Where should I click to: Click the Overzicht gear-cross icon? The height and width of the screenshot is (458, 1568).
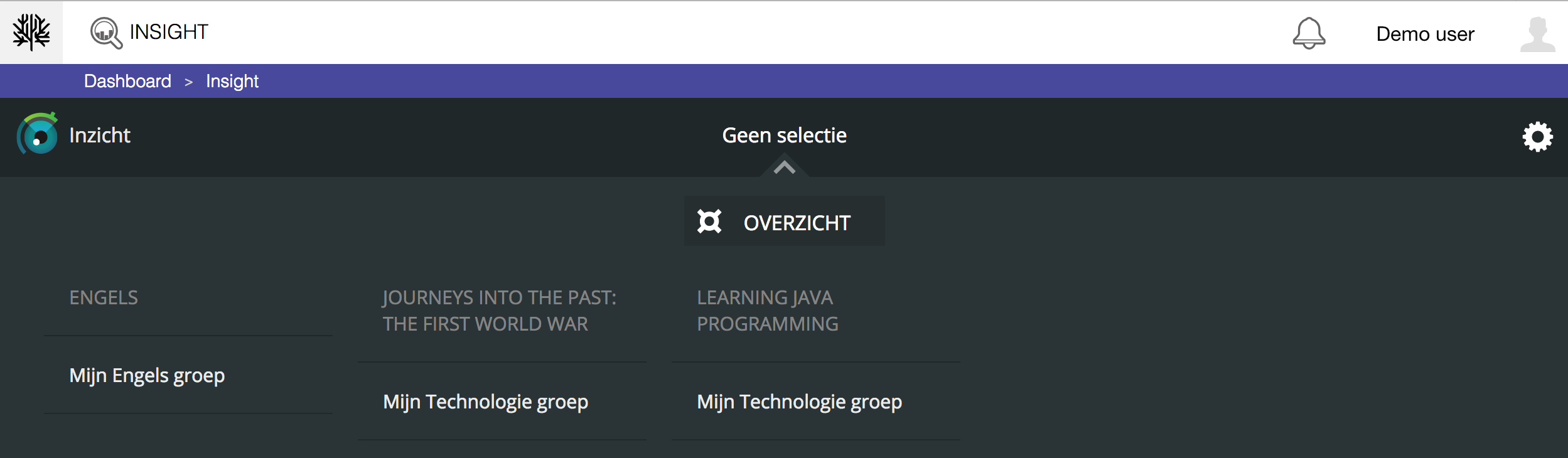(710, 221)
